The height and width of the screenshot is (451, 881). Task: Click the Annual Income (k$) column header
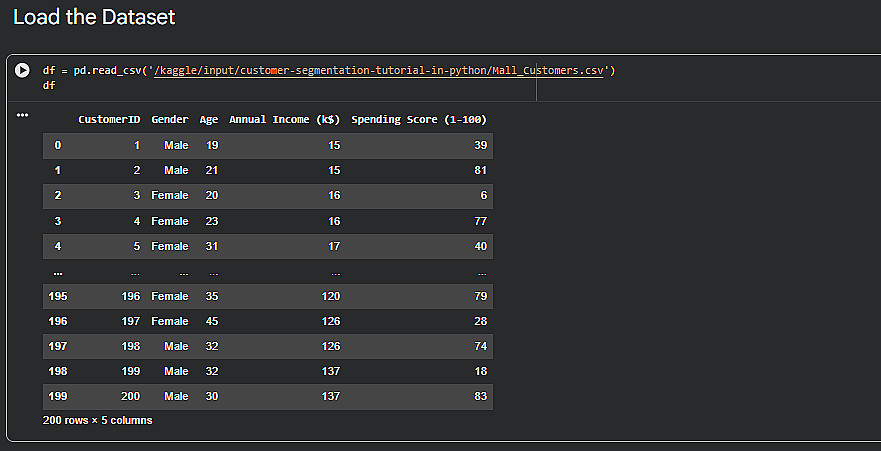(284, 120)
